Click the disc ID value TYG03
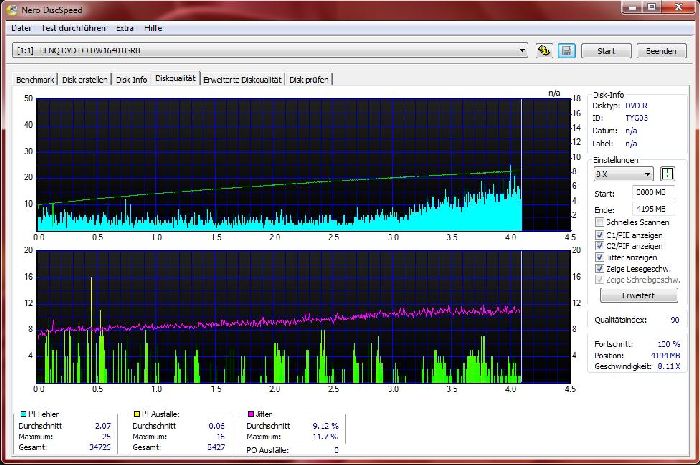This screenshot has height=465, width=700. 636,118
